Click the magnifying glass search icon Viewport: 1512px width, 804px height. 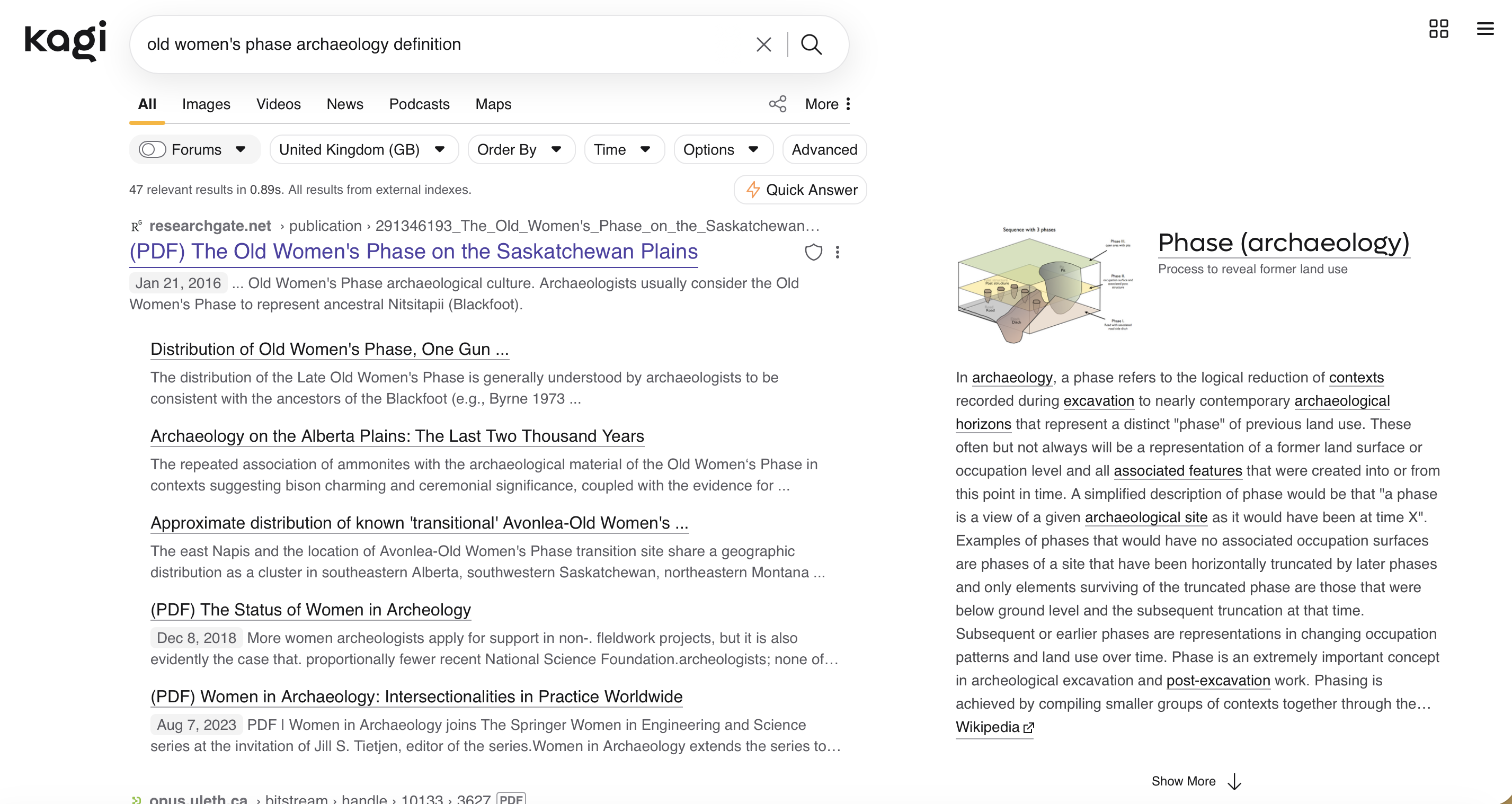(811, 44)
